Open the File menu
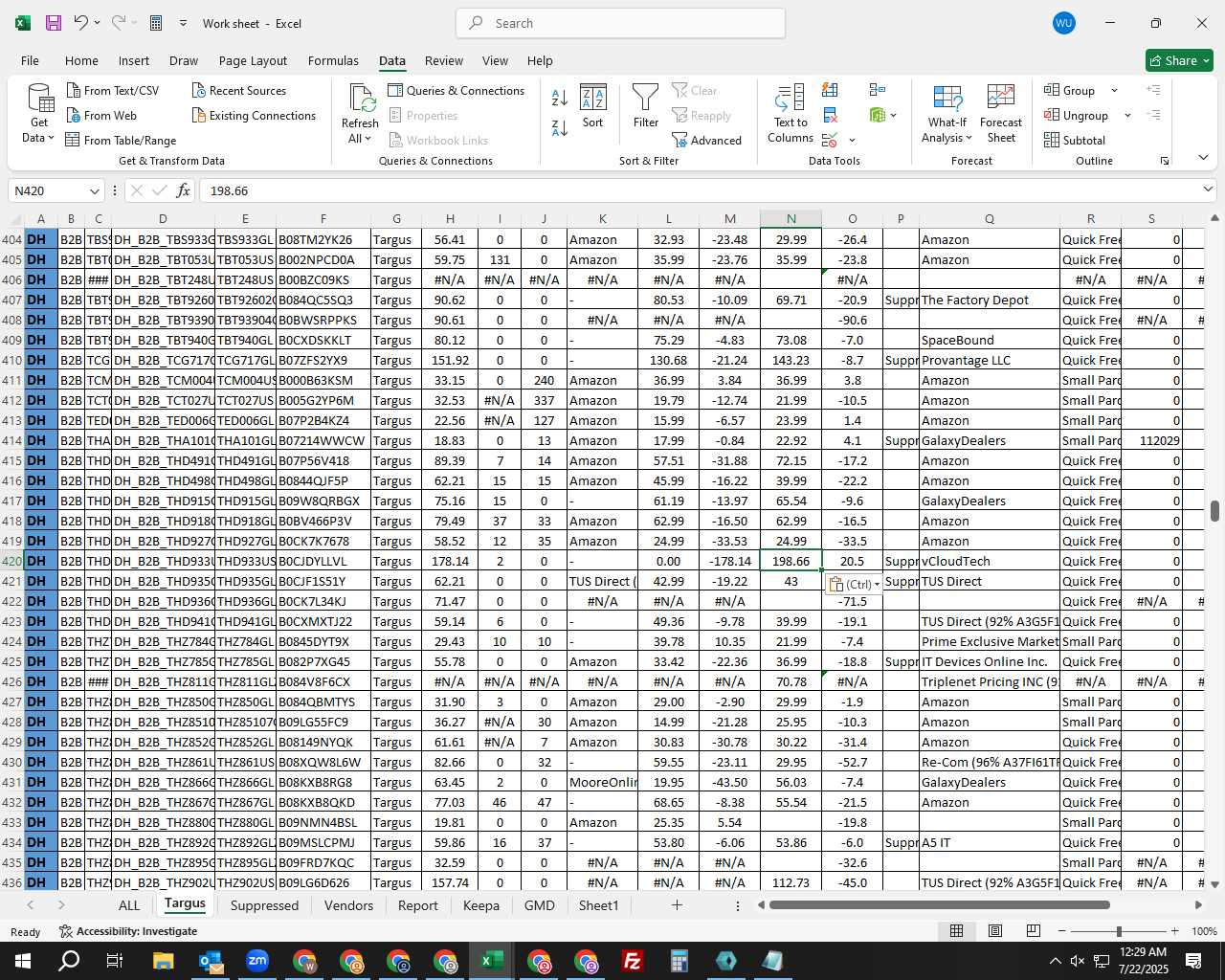Screen dimensions: 1225x980 point(30,60)
